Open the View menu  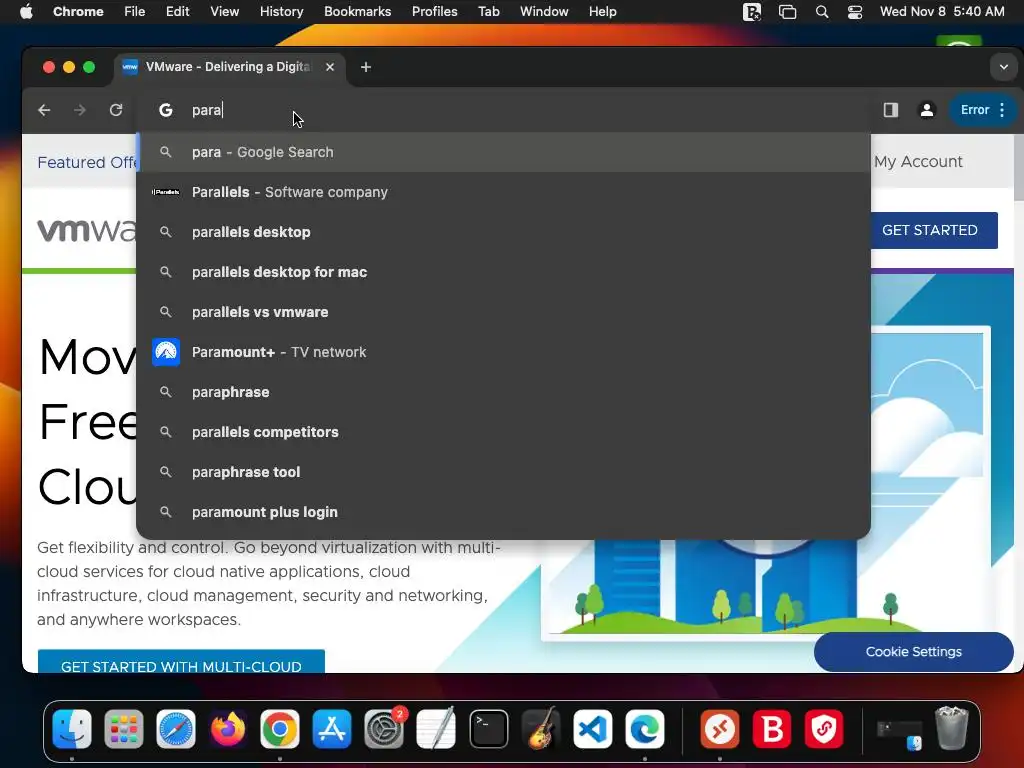224,12
